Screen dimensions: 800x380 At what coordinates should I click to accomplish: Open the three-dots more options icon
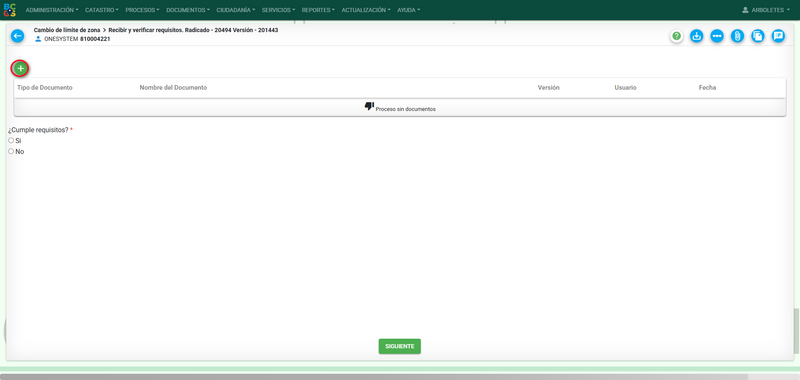(717, 36)
